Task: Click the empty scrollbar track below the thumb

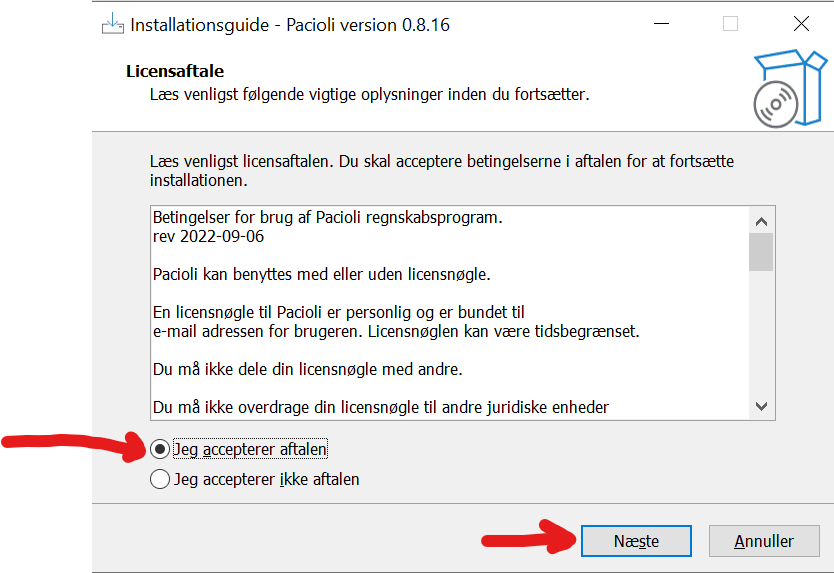Action: coord(761,333)
